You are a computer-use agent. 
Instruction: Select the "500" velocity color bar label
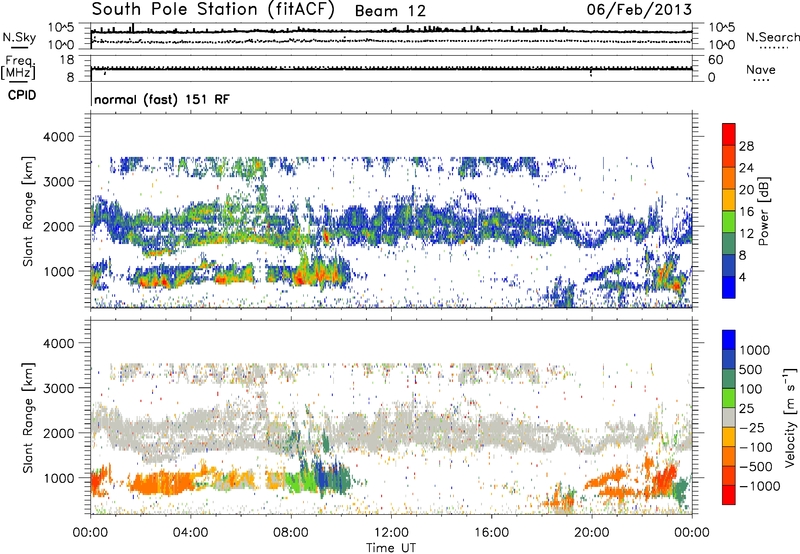[x=751, y=370]
